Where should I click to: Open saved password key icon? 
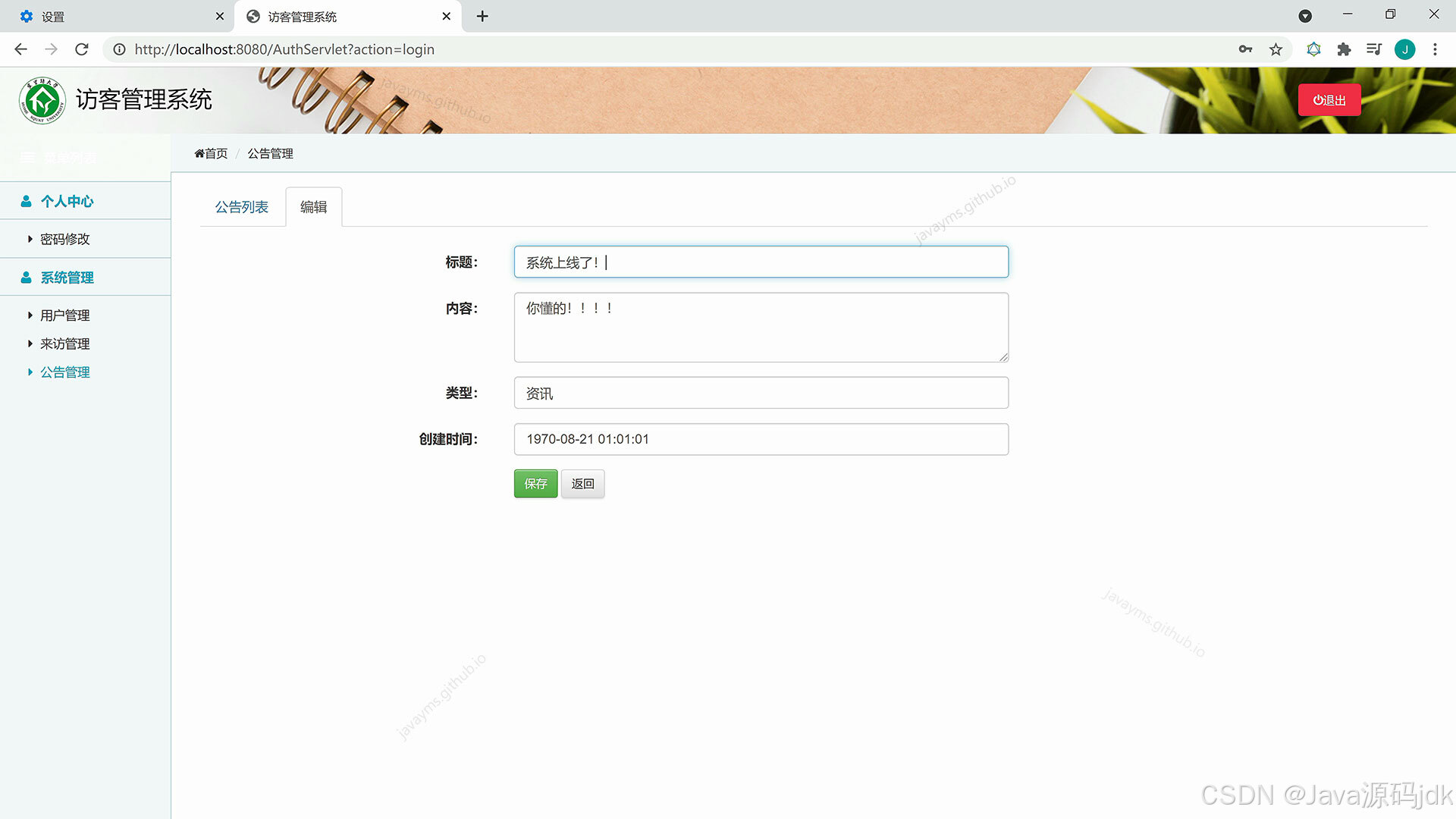pyautogui.click(x=1245, y=49)
